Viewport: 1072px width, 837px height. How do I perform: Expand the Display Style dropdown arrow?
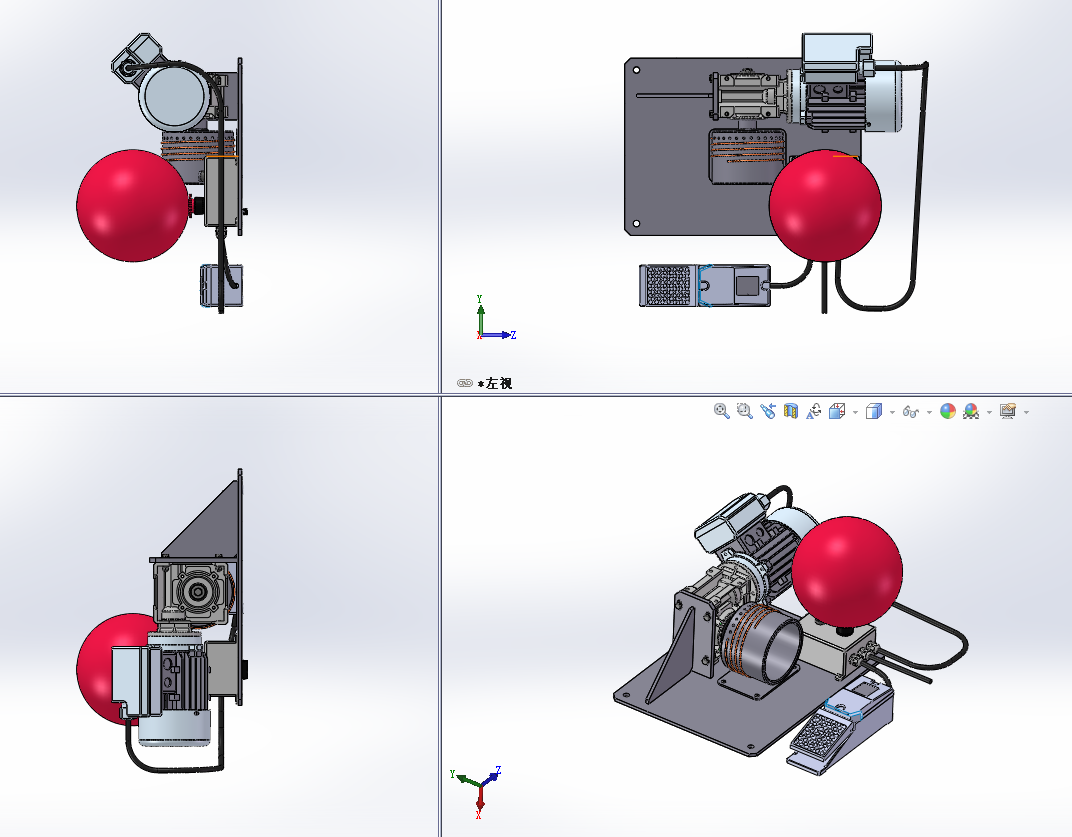coord(892,412)
